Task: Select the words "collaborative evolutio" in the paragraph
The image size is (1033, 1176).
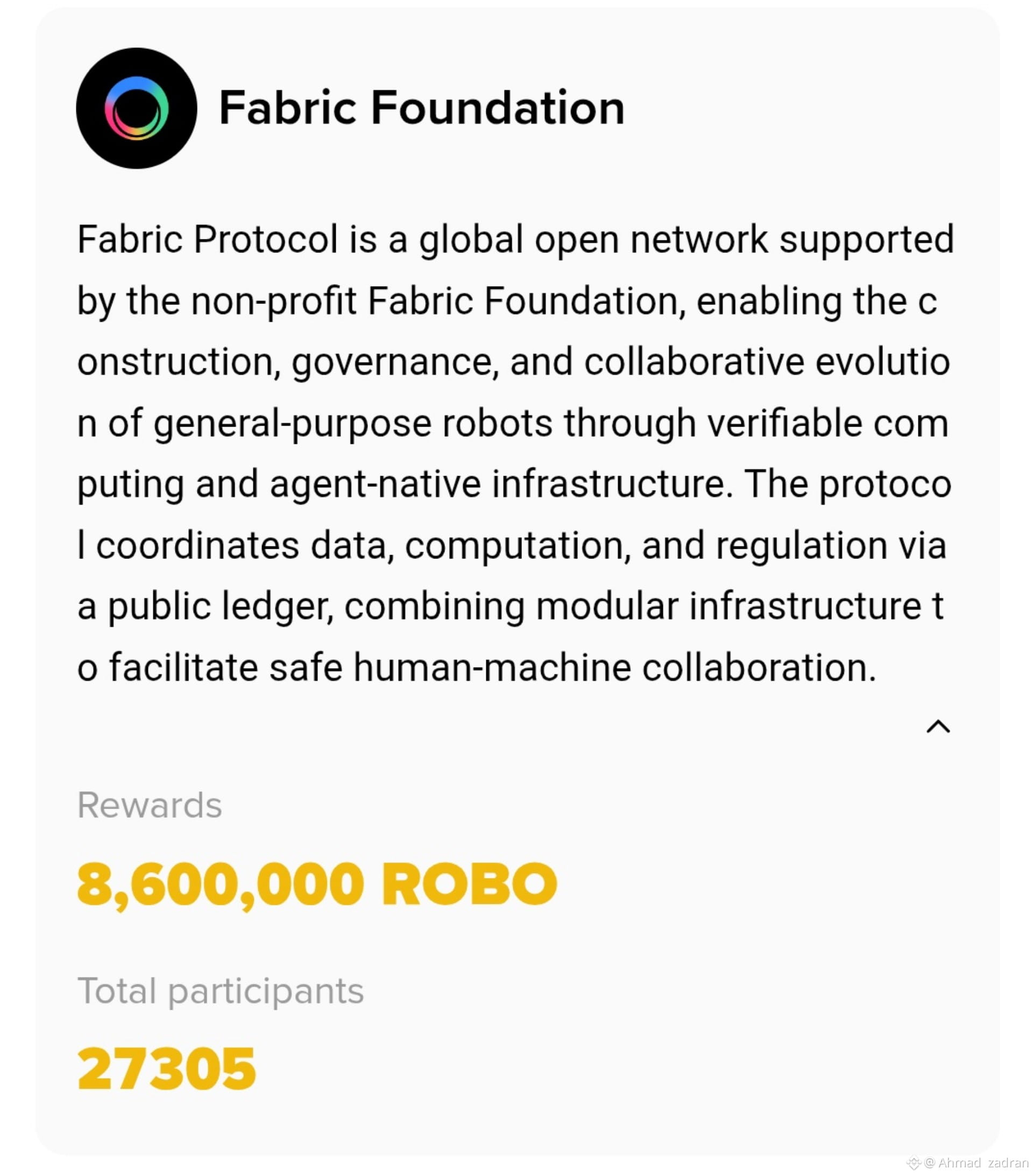Action: click(x=767, y=362)
